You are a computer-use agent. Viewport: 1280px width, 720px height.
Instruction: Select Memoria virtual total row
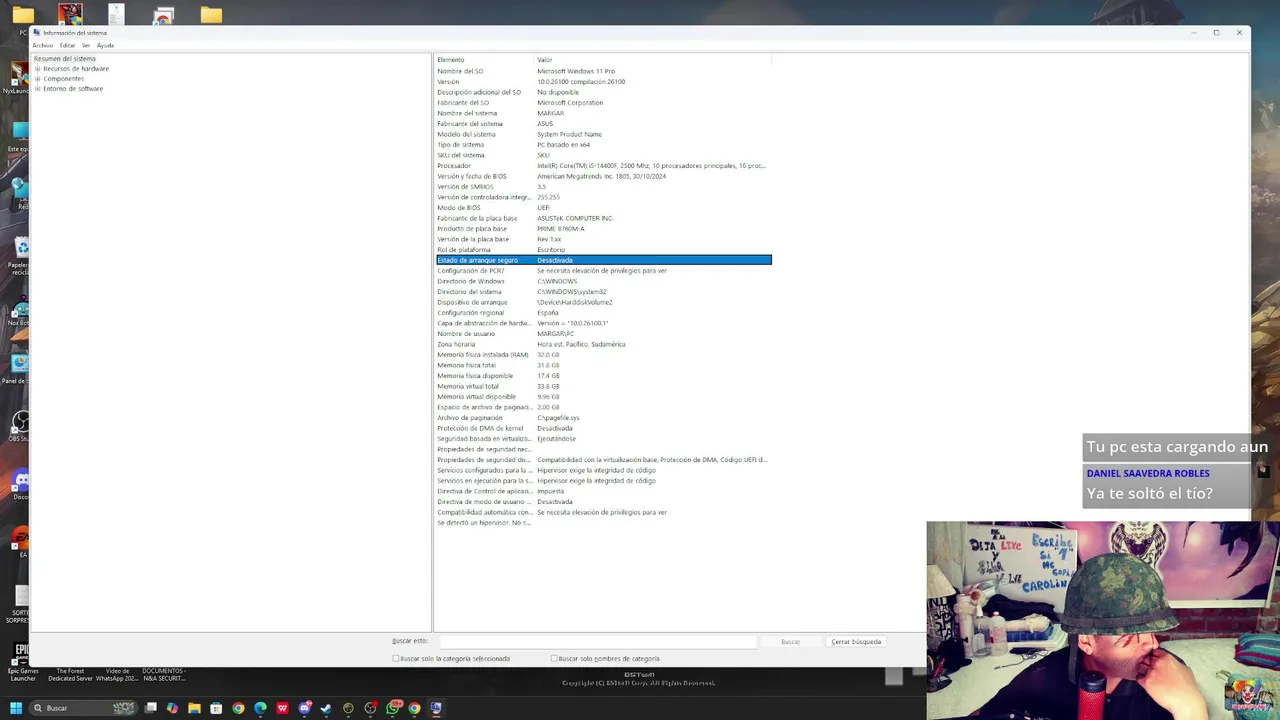[x=604, y=386]
